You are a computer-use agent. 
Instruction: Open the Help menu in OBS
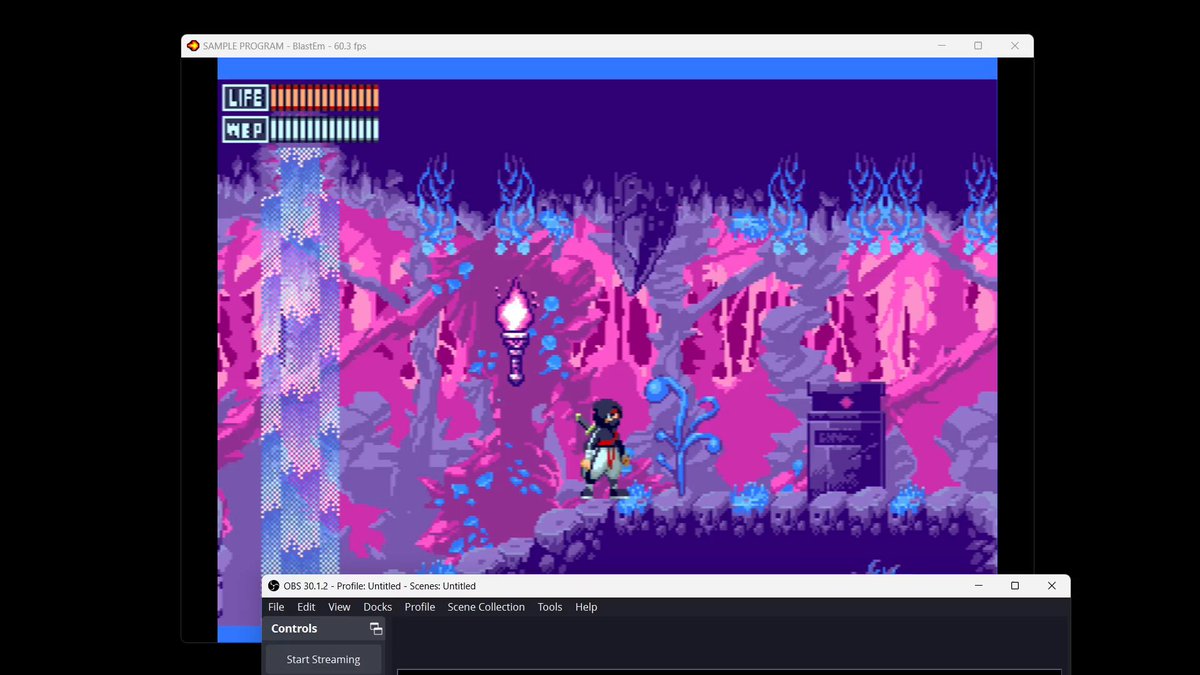(586, 607)
